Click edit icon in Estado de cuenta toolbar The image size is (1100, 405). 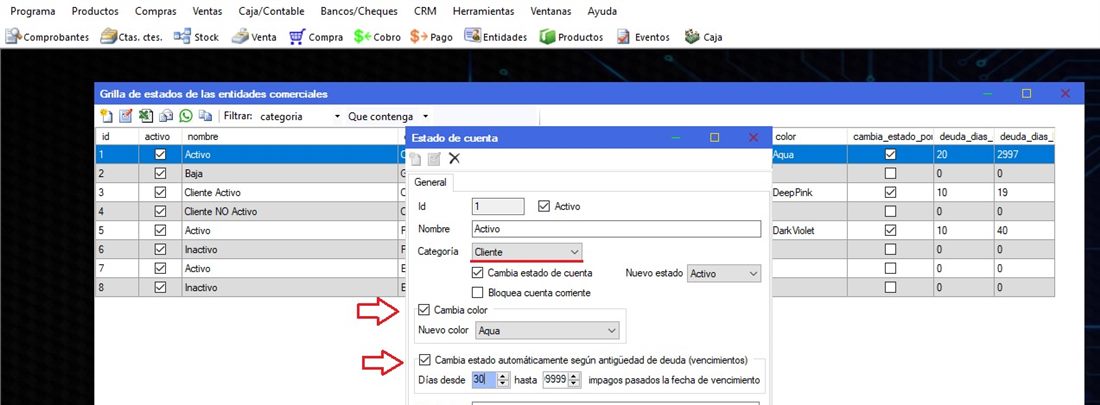435,159
